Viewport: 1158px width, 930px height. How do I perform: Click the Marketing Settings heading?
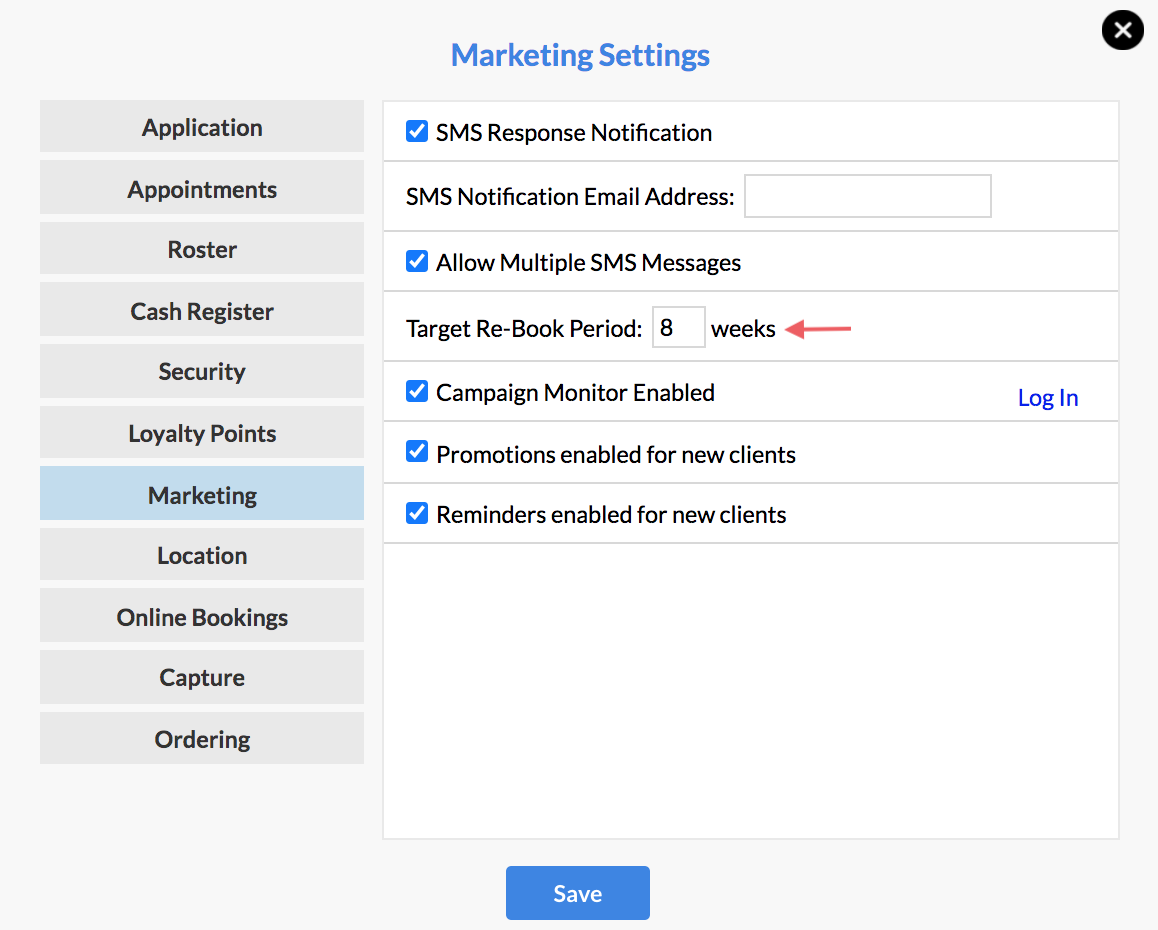click(x=580, y=55)
